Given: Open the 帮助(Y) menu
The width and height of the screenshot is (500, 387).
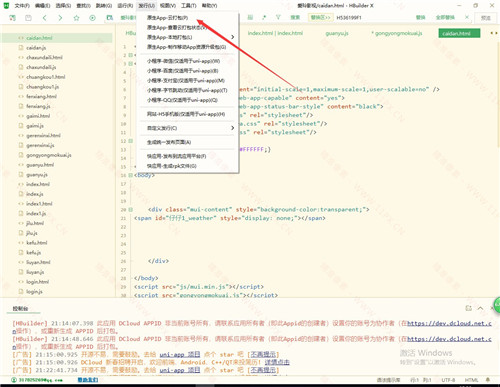Looking at the screenshot, I should [209, 6].
